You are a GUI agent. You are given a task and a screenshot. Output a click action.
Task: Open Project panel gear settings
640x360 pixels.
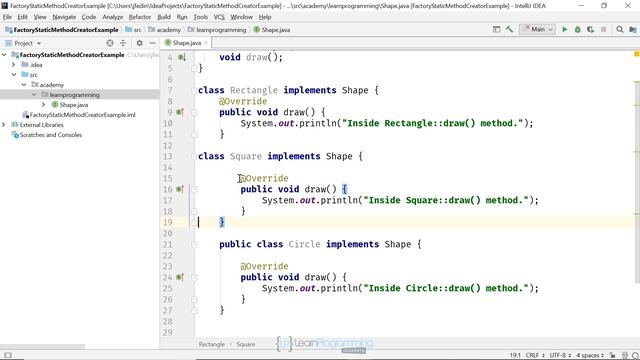140,43
